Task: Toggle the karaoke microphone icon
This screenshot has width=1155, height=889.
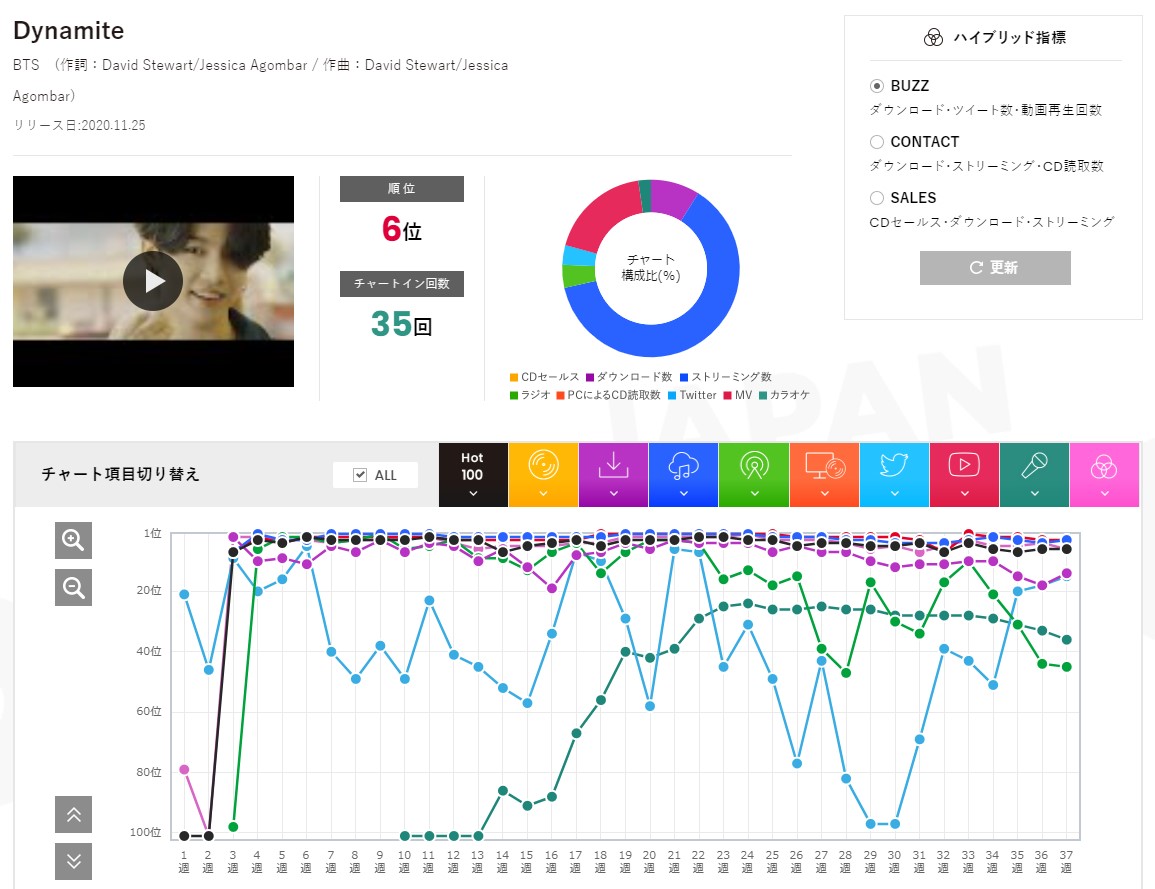Action: [1034, 474]
